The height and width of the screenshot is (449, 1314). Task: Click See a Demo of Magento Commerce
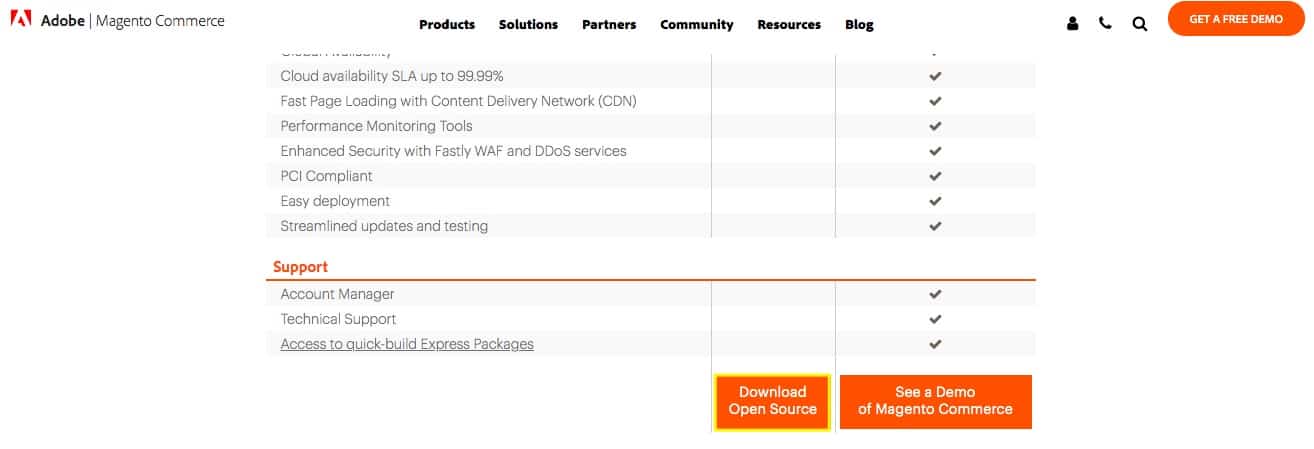935,402
